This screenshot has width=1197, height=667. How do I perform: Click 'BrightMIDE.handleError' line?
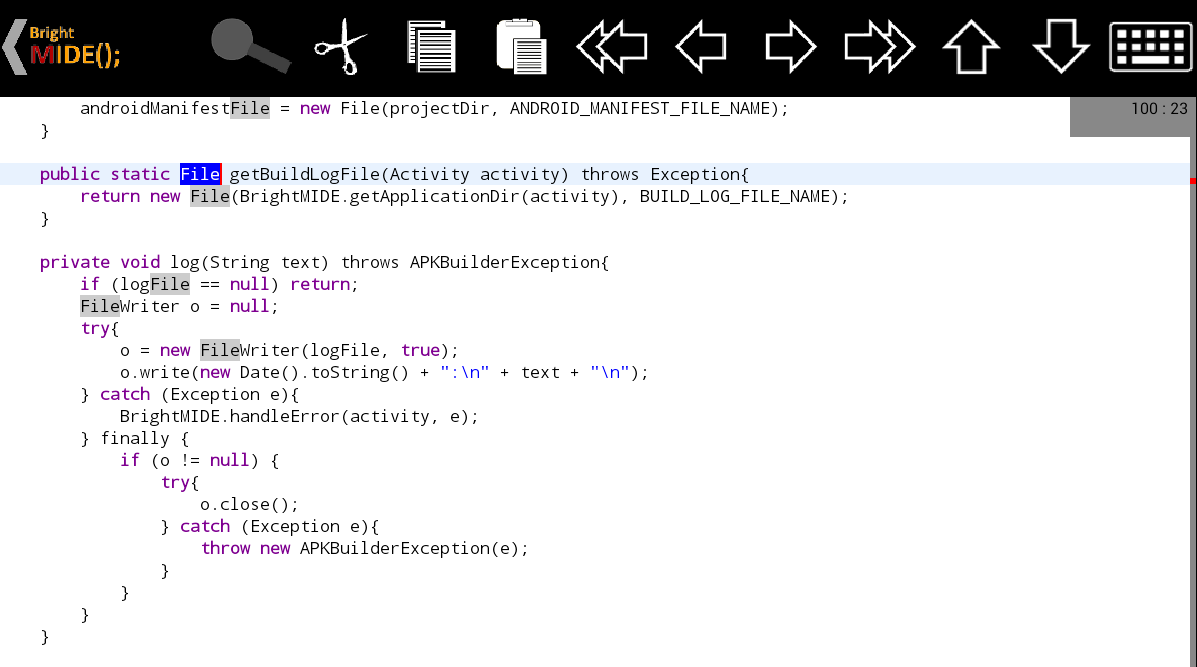[299, 416]
